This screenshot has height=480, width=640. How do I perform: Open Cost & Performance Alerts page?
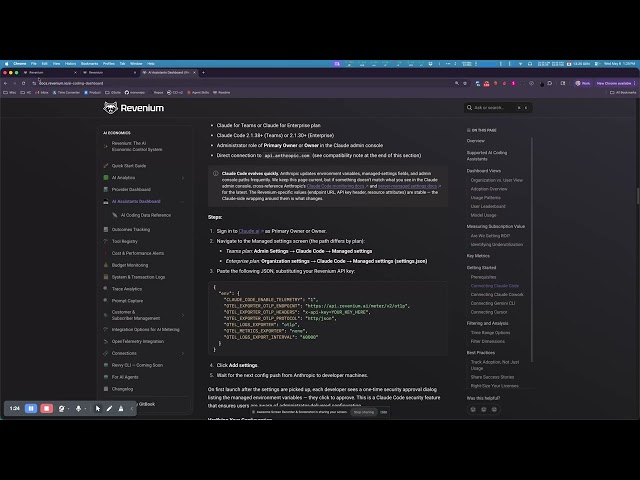click(x=138, y=253)
